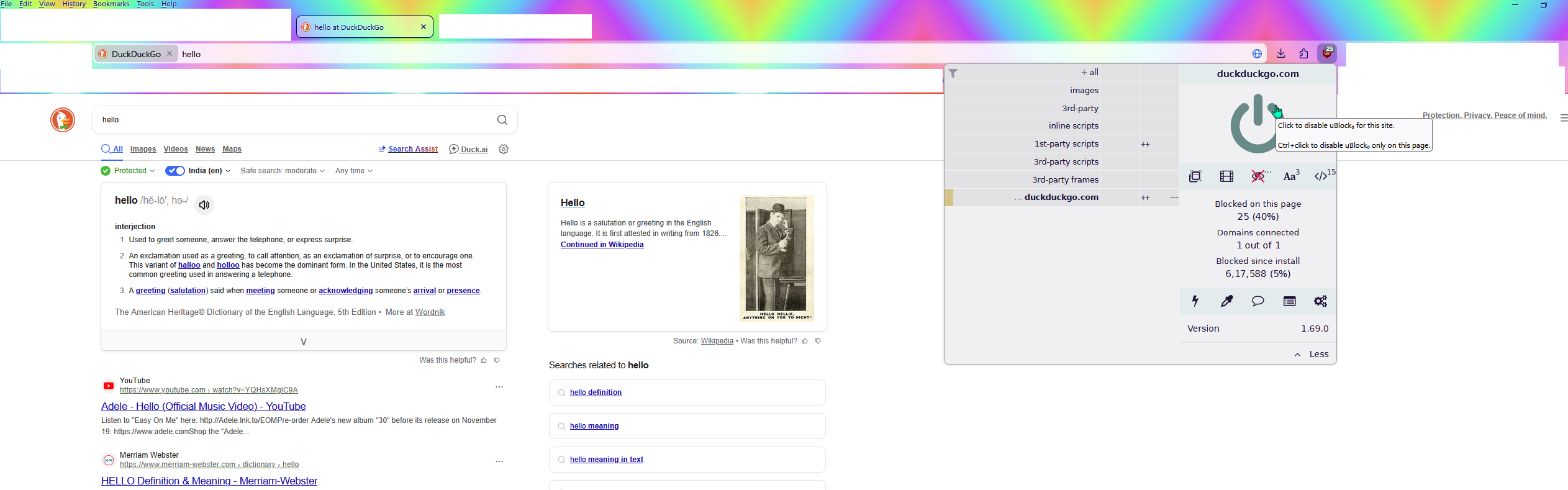Disable uBlock with the big power button
This screenshot has height=490, width=1568.
tap(1255, 124)
